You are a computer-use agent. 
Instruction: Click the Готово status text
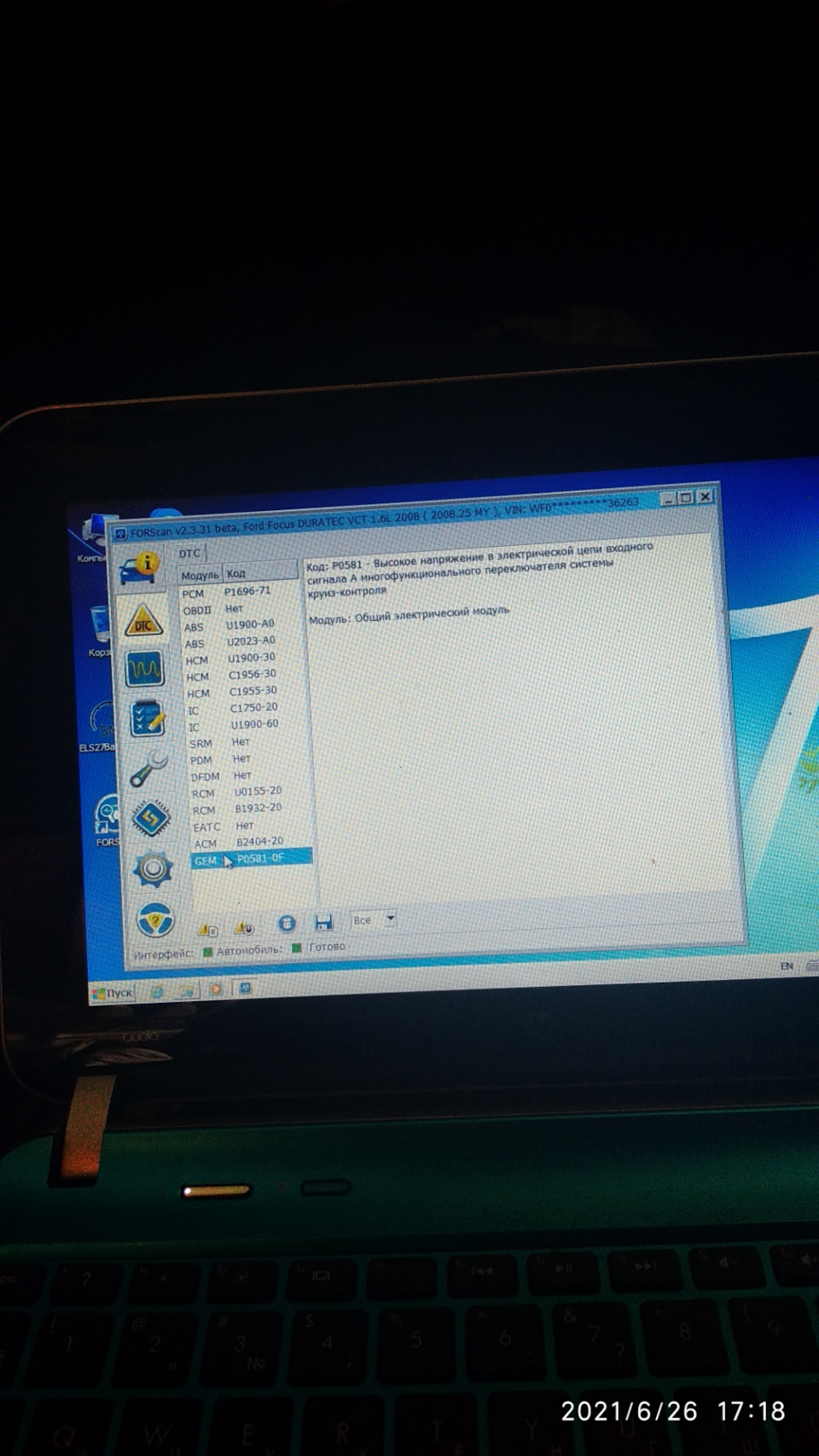coord(328,946)
